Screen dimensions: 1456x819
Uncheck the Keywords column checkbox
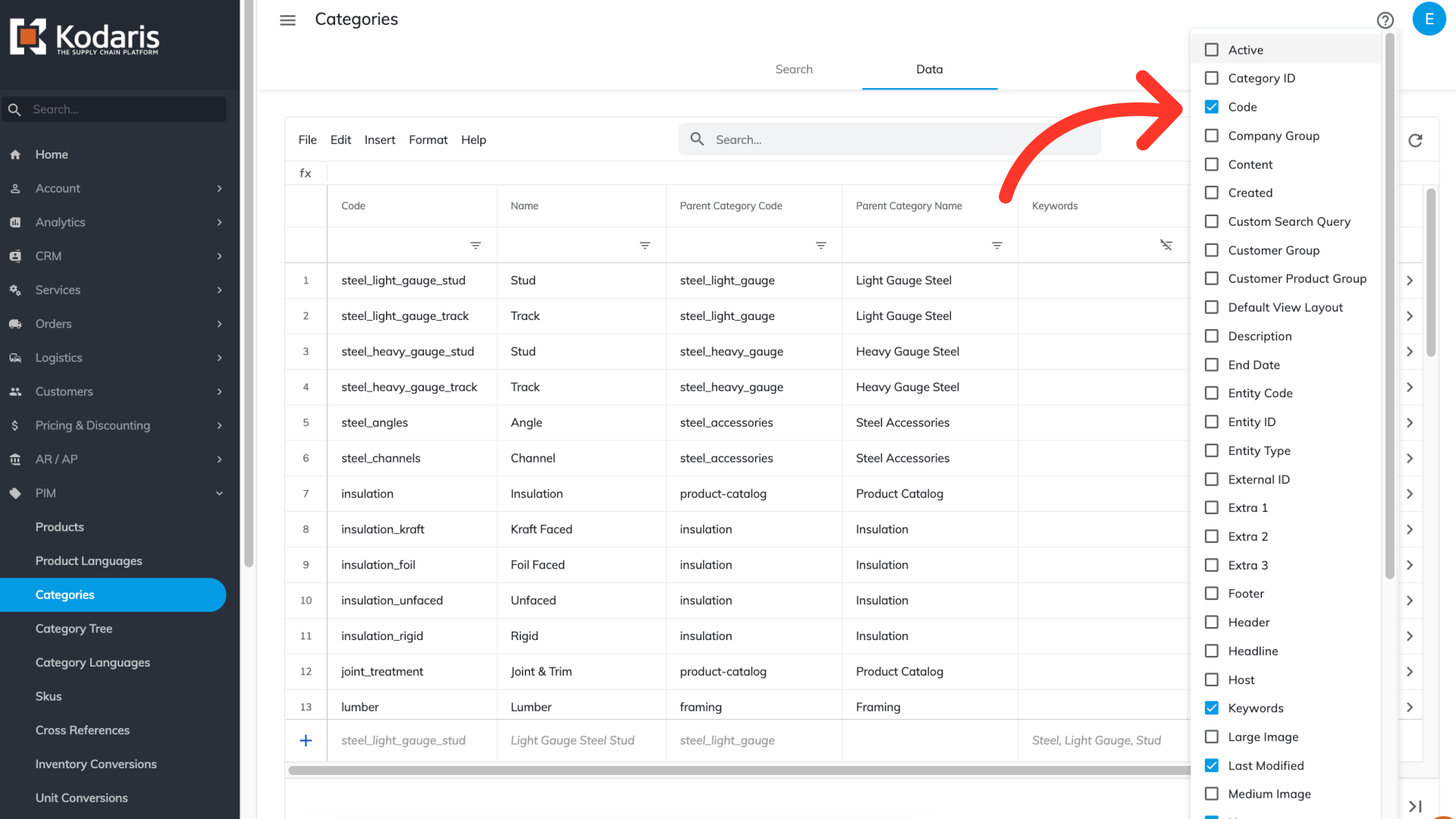click(x=1212, y=708)
